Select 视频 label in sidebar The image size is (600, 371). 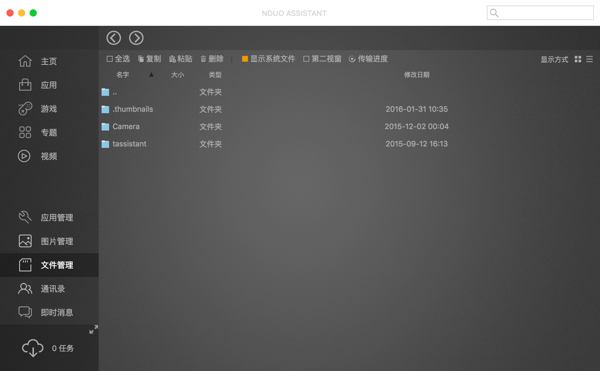(49, 156)
